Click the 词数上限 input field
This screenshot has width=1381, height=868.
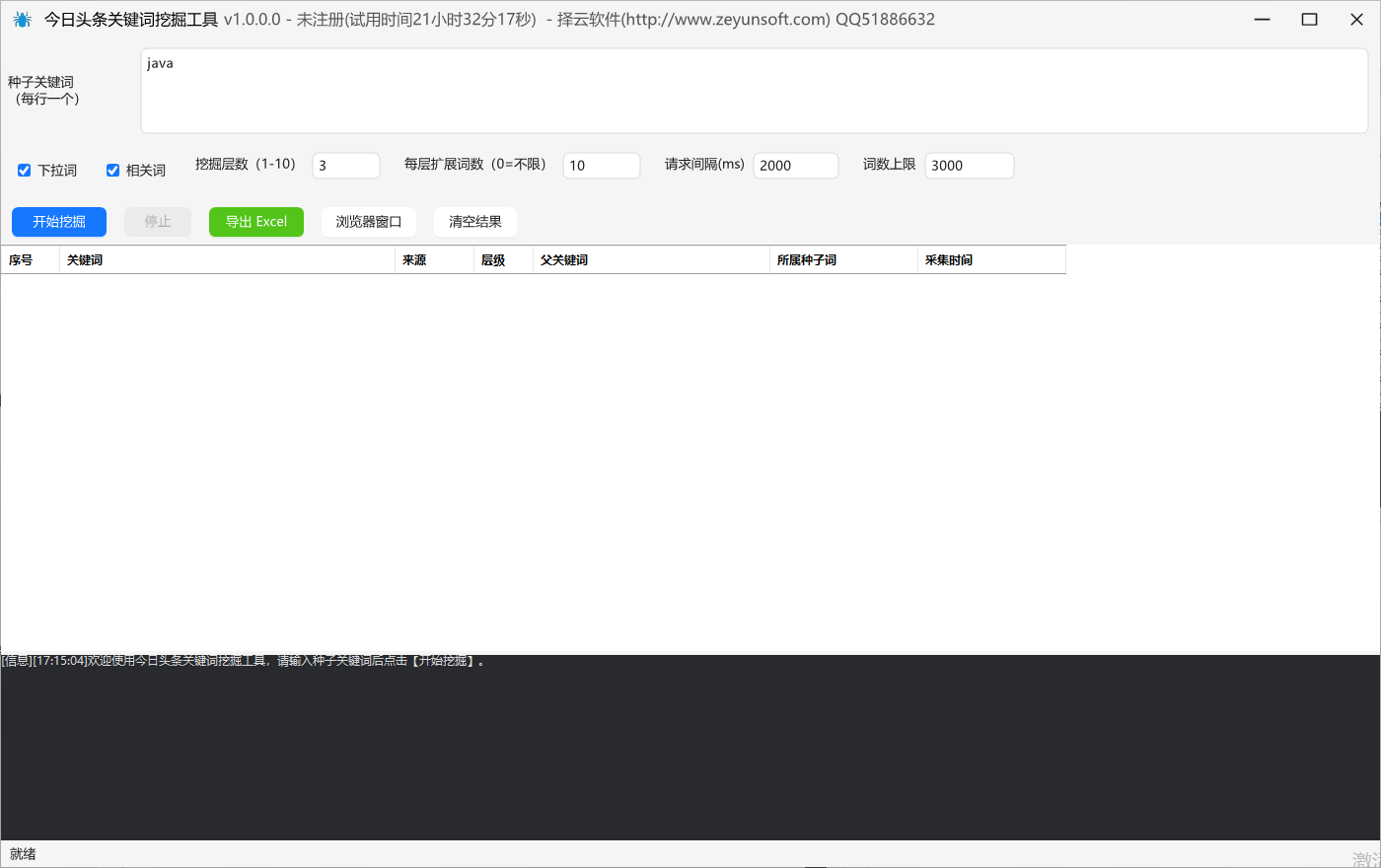coord(970,166)
